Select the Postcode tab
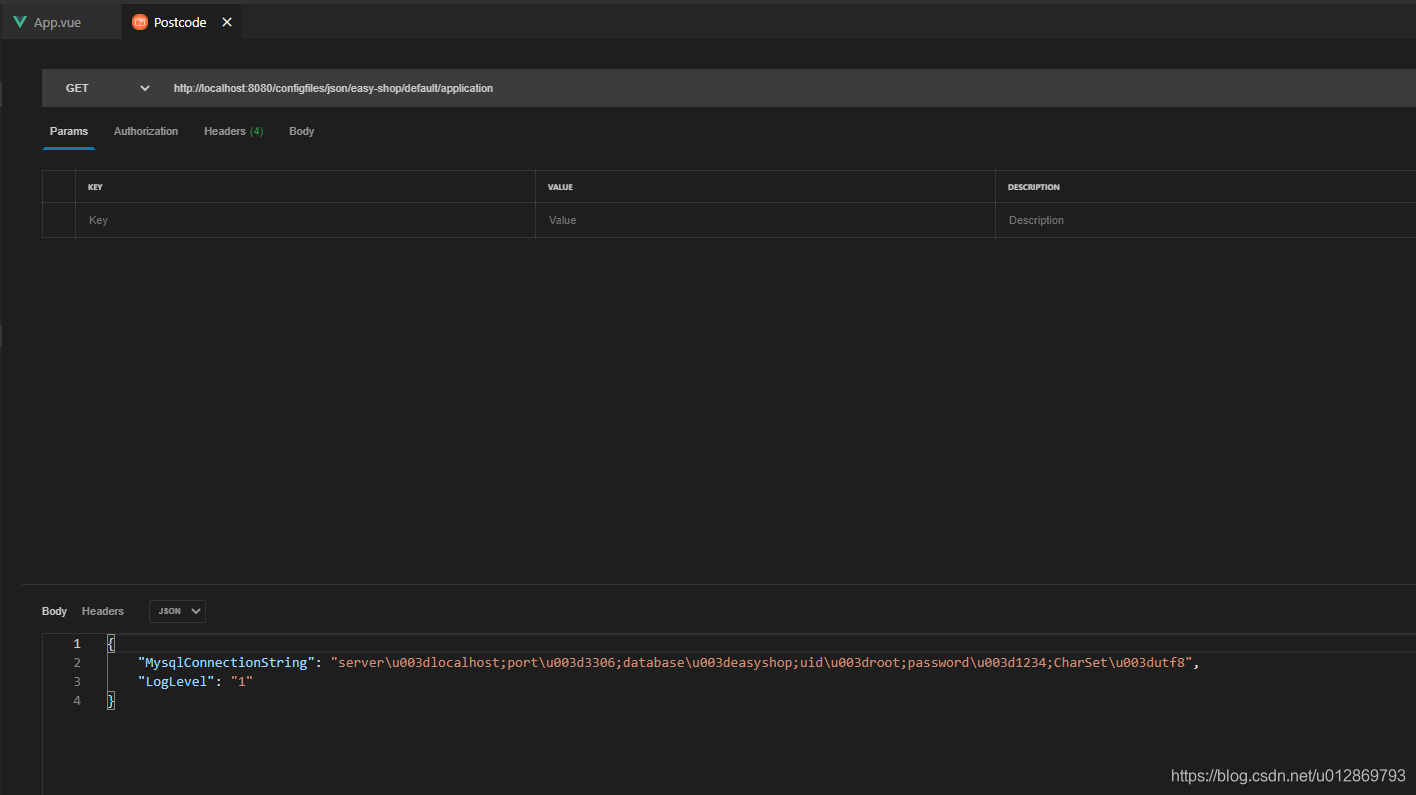Viewport: 1416px width, 795px height. (180, 22)
